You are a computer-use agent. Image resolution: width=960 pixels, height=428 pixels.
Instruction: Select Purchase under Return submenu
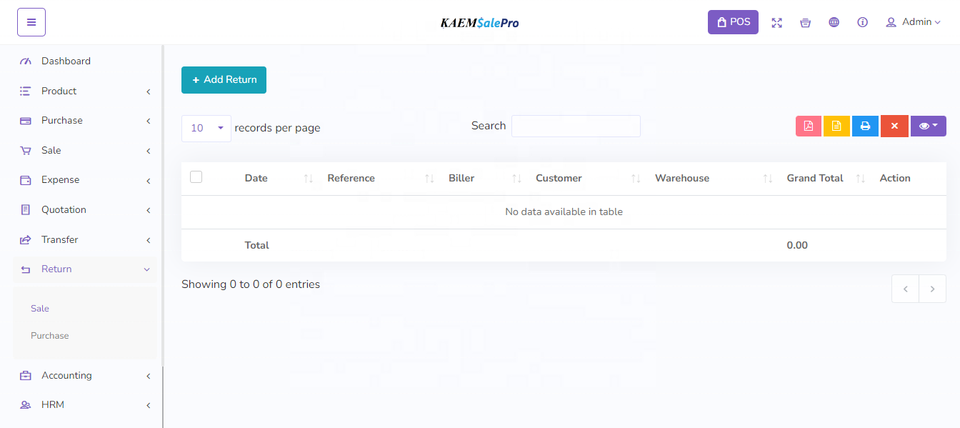coord(50,336)
